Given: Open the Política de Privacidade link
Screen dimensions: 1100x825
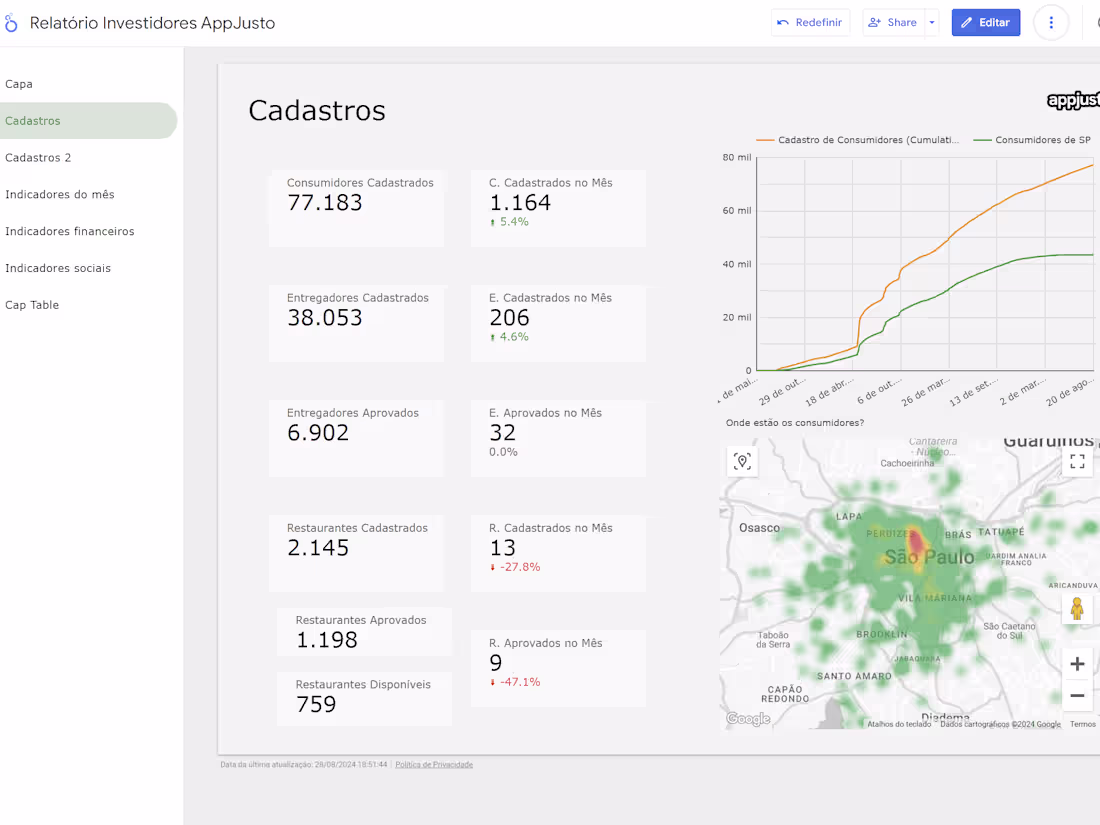Looking at the screenshot, I should click(x=434, y=763).
